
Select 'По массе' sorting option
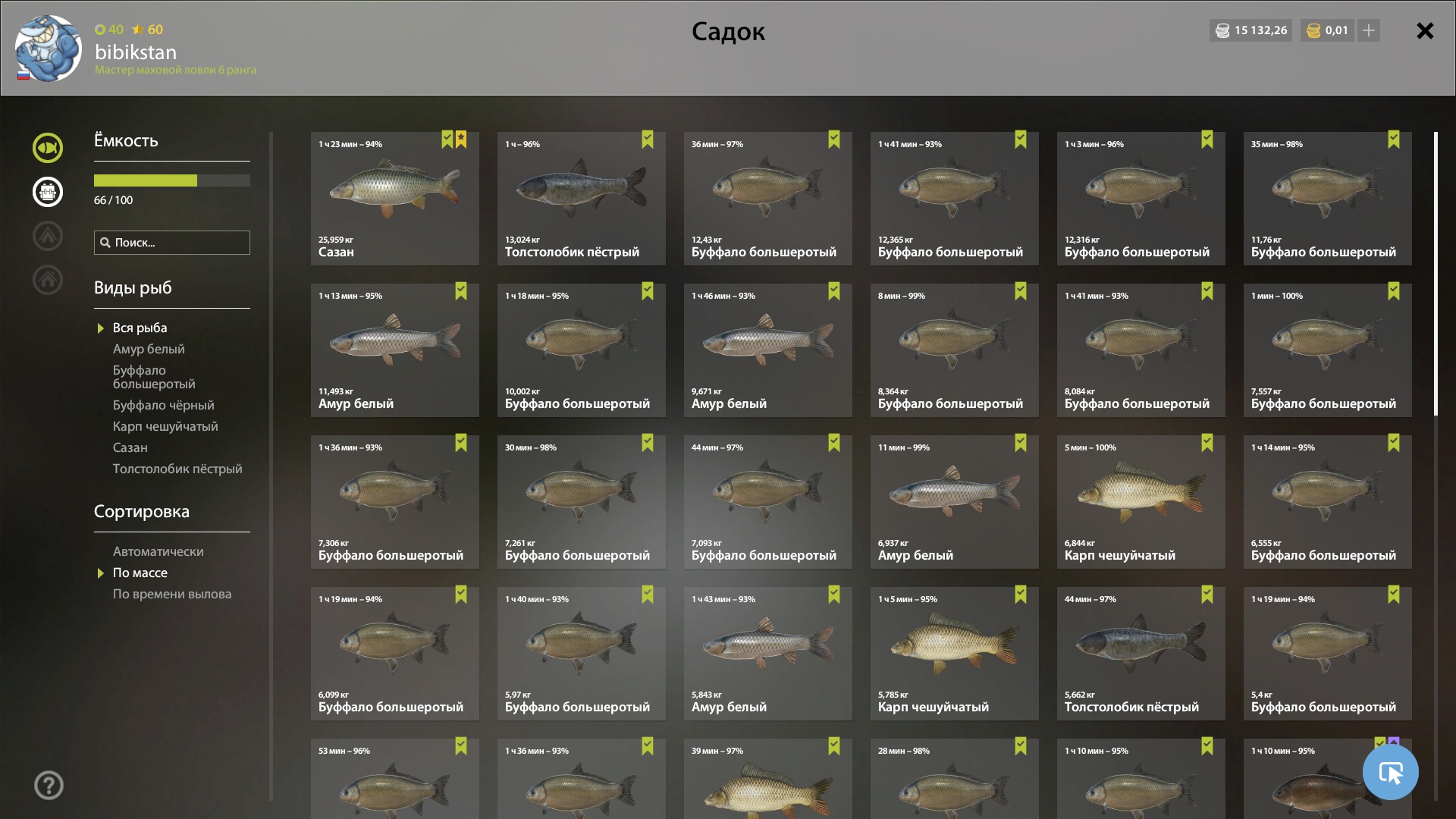[x=140, y=573]
